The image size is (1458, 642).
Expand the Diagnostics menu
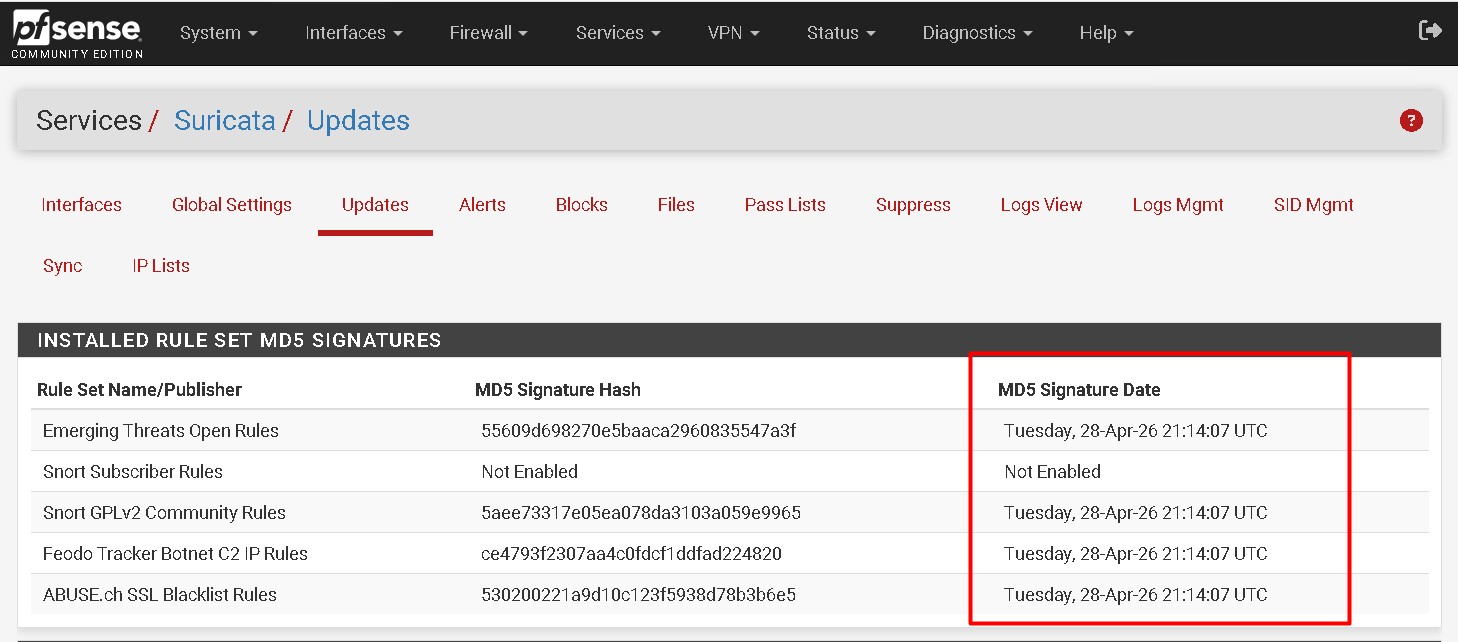pyautogui.click(x=976, y=32)
